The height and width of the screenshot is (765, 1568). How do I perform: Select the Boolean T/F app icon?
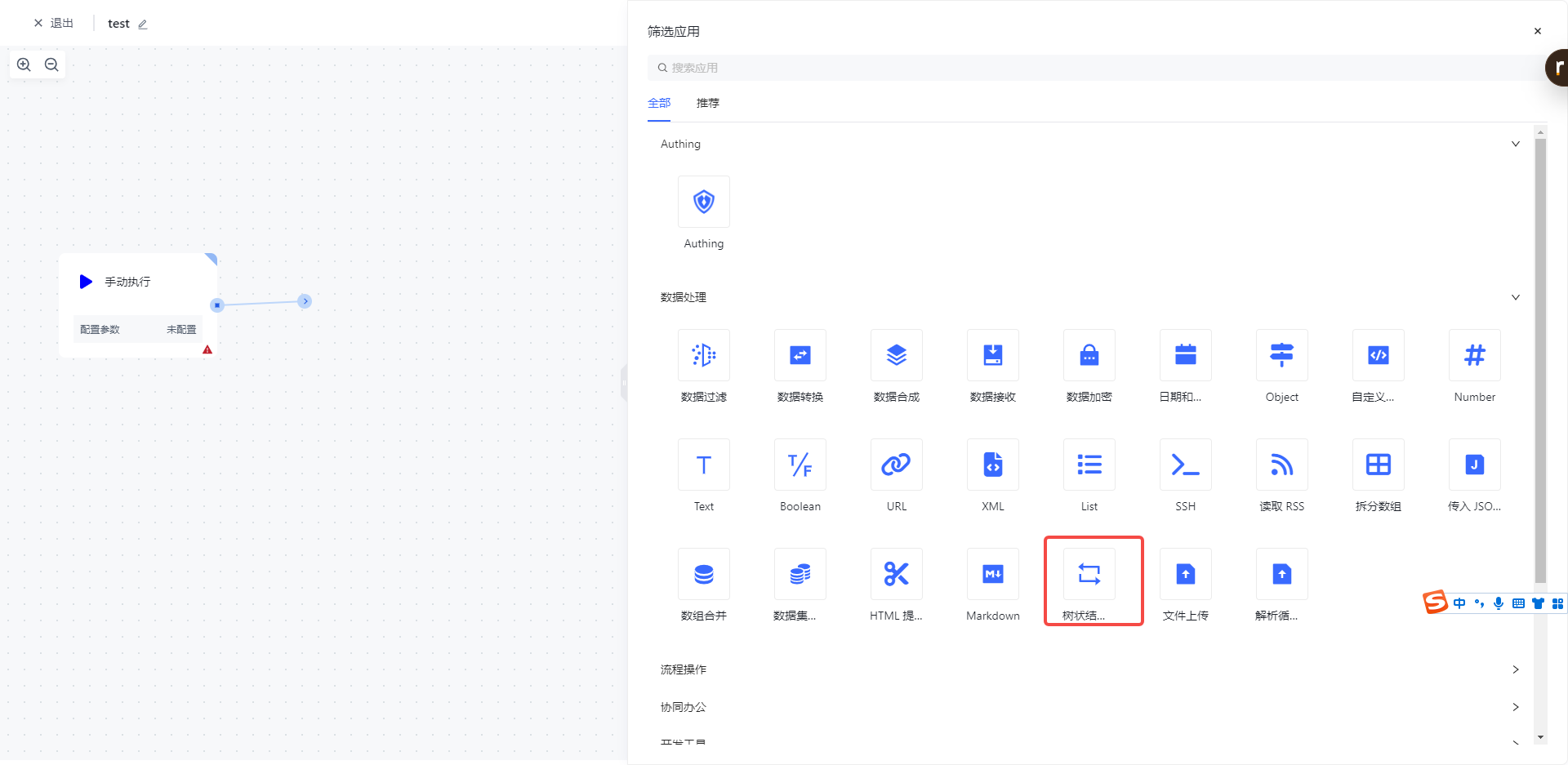click(x=800, y=465)
